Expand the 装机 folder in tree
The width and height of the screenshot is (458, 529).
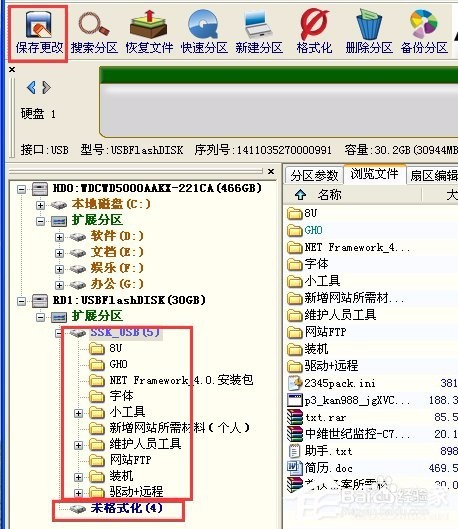78,477
